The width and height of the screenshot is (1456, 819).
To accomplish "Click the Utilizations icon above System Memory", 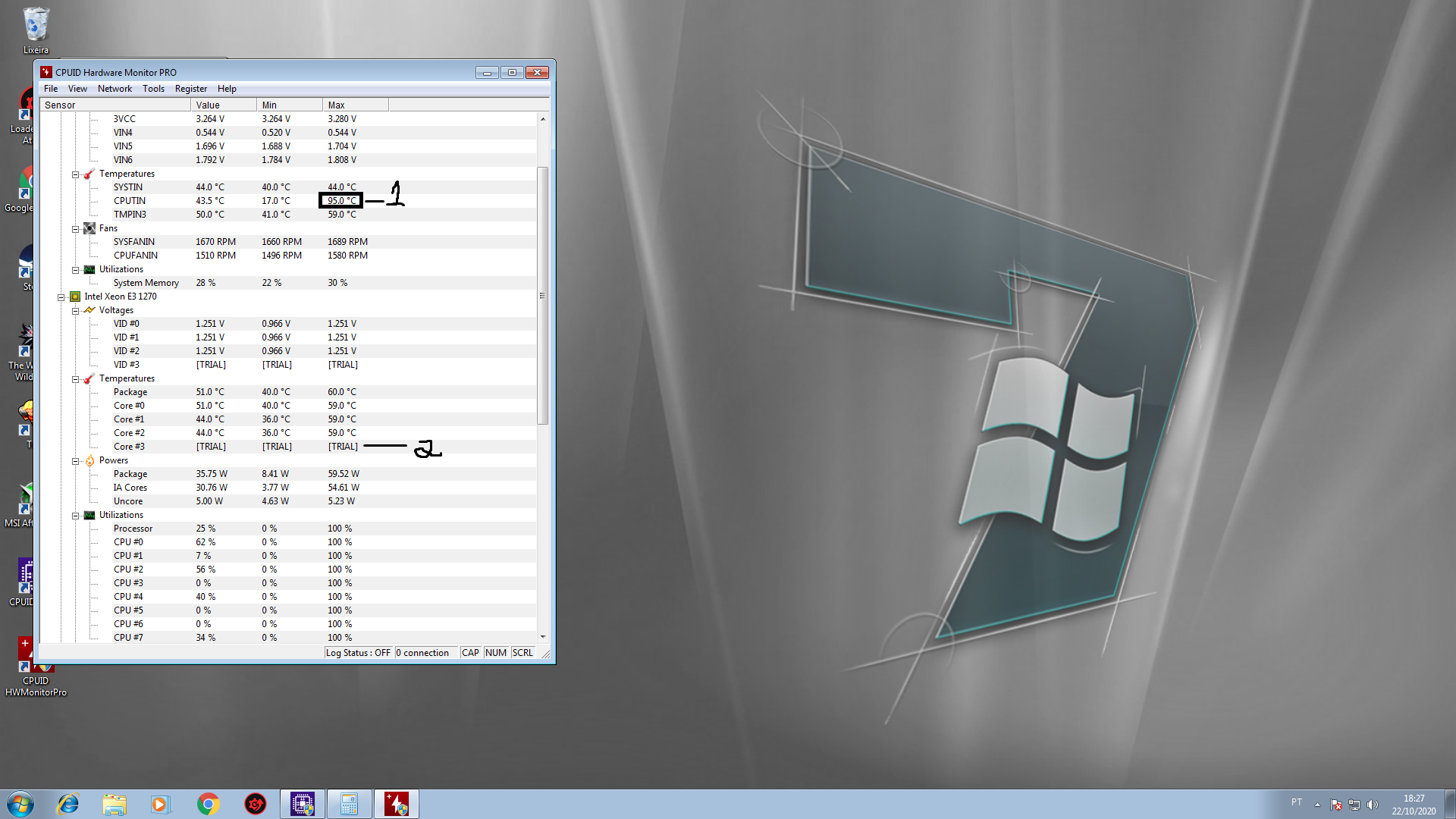I will (89, 269).
